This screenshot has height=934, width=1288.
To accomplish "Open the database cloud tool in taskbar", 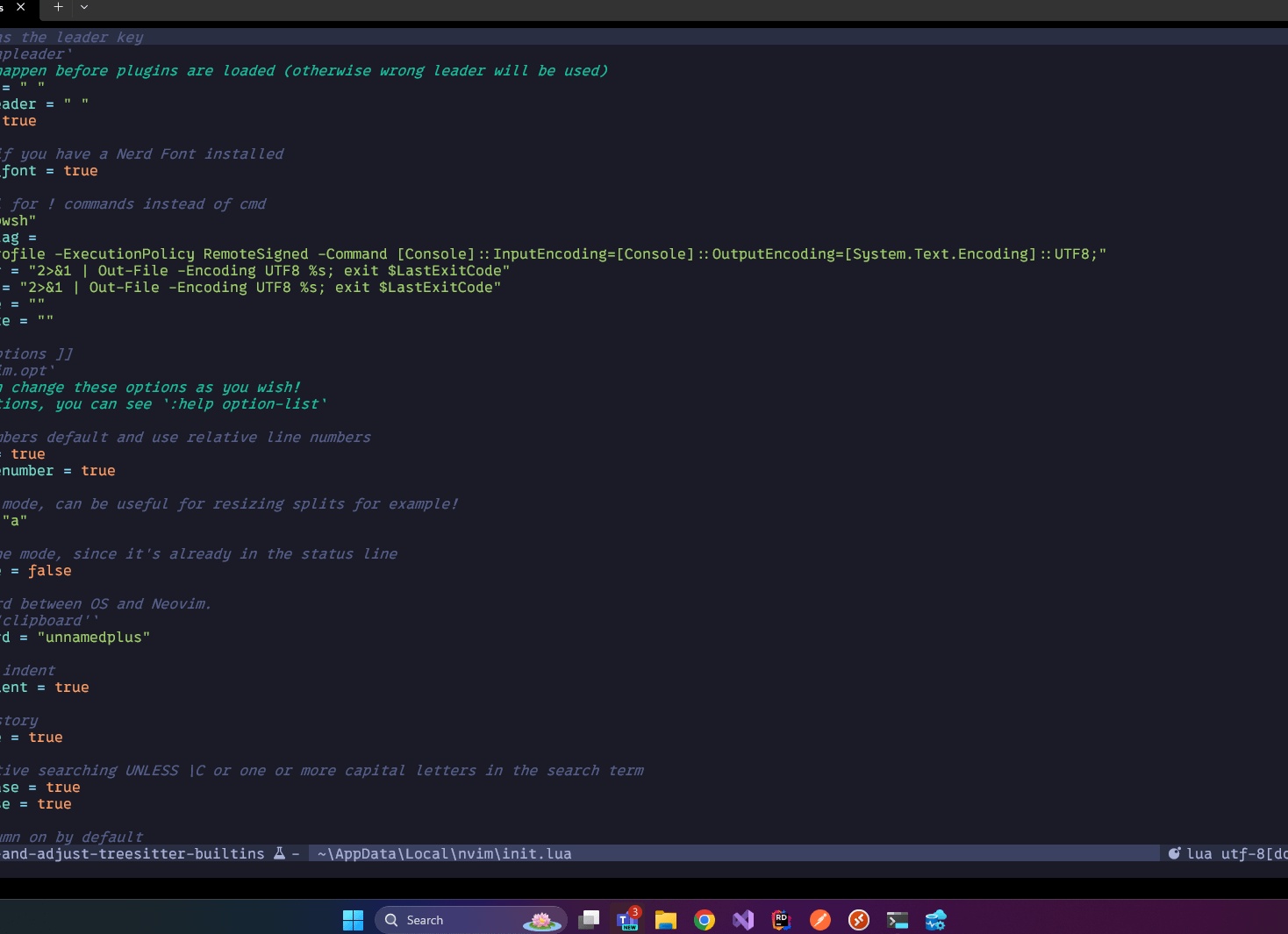I will pyautogui.click(x=936, y=920).
